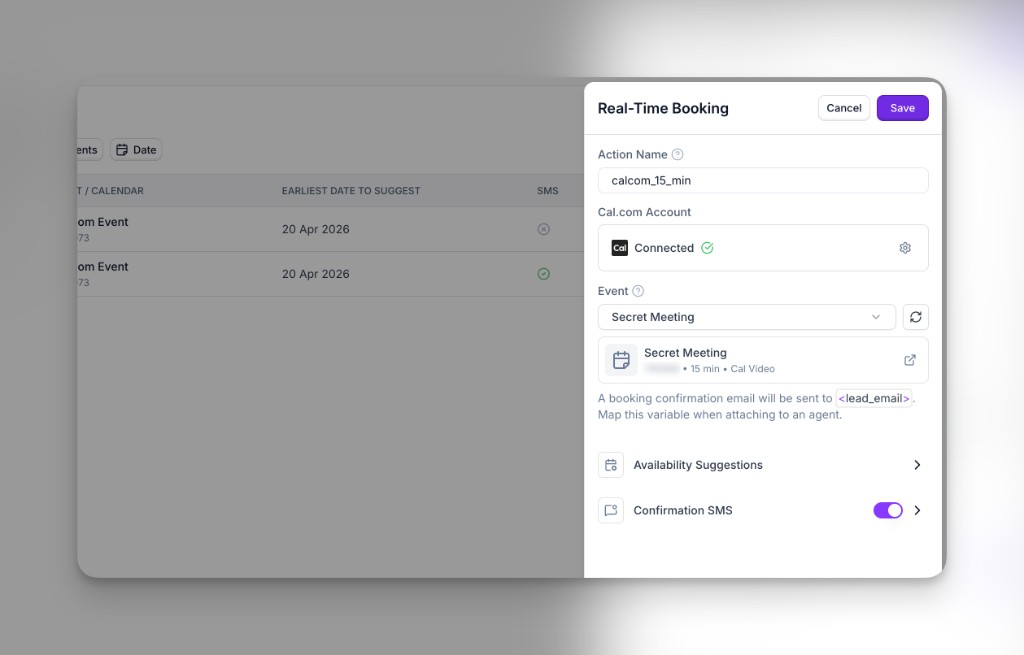Open the Secret Meeting event dropdown
Viewport: 1024px width, 655px height.
click(x=746, y=317)
